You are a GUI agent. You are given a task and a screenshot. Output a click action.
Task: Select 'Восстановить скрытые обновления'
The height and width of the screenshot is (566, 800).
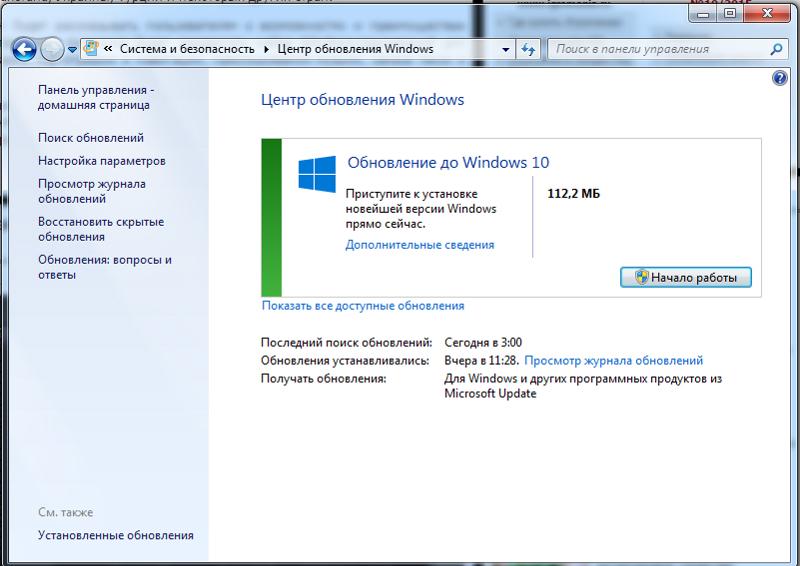tap(101, 229)
